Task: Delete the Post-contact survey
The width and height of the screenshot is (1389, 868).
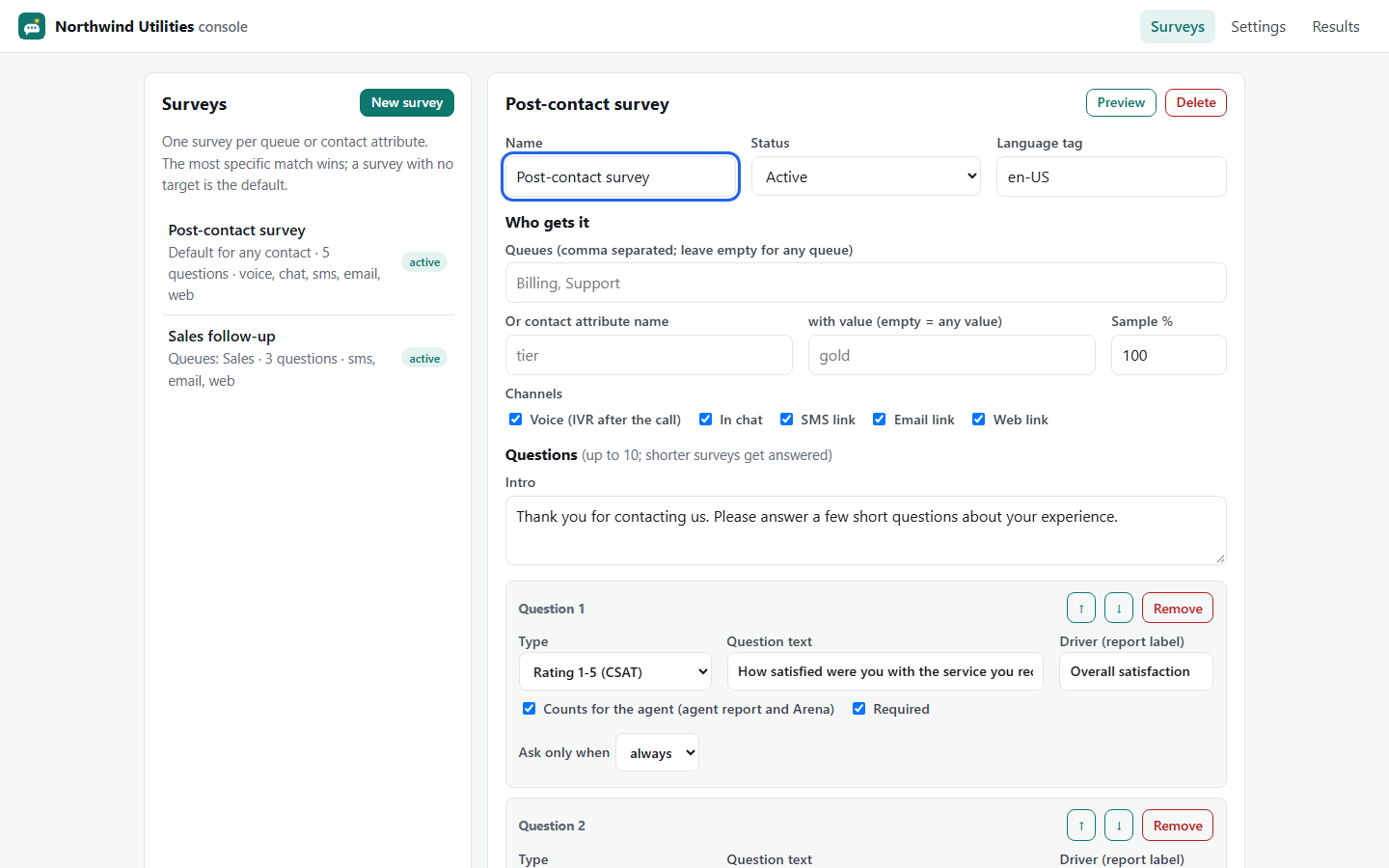Action: [1196, 103]
